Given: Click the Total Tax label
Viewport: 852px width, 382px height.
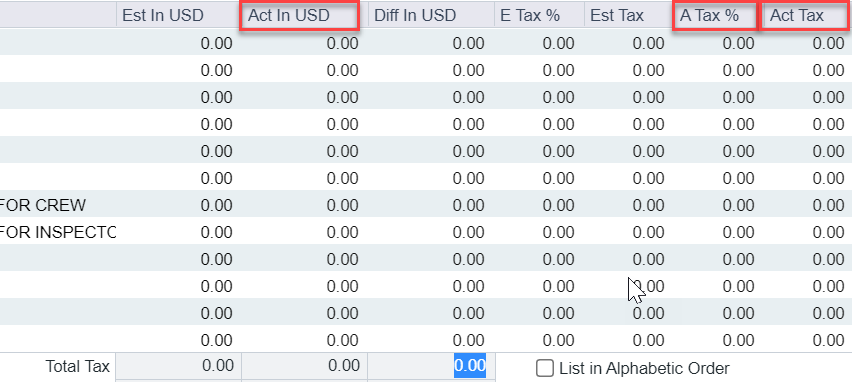Looking at the screenshot, I should (x=78, y=366).
